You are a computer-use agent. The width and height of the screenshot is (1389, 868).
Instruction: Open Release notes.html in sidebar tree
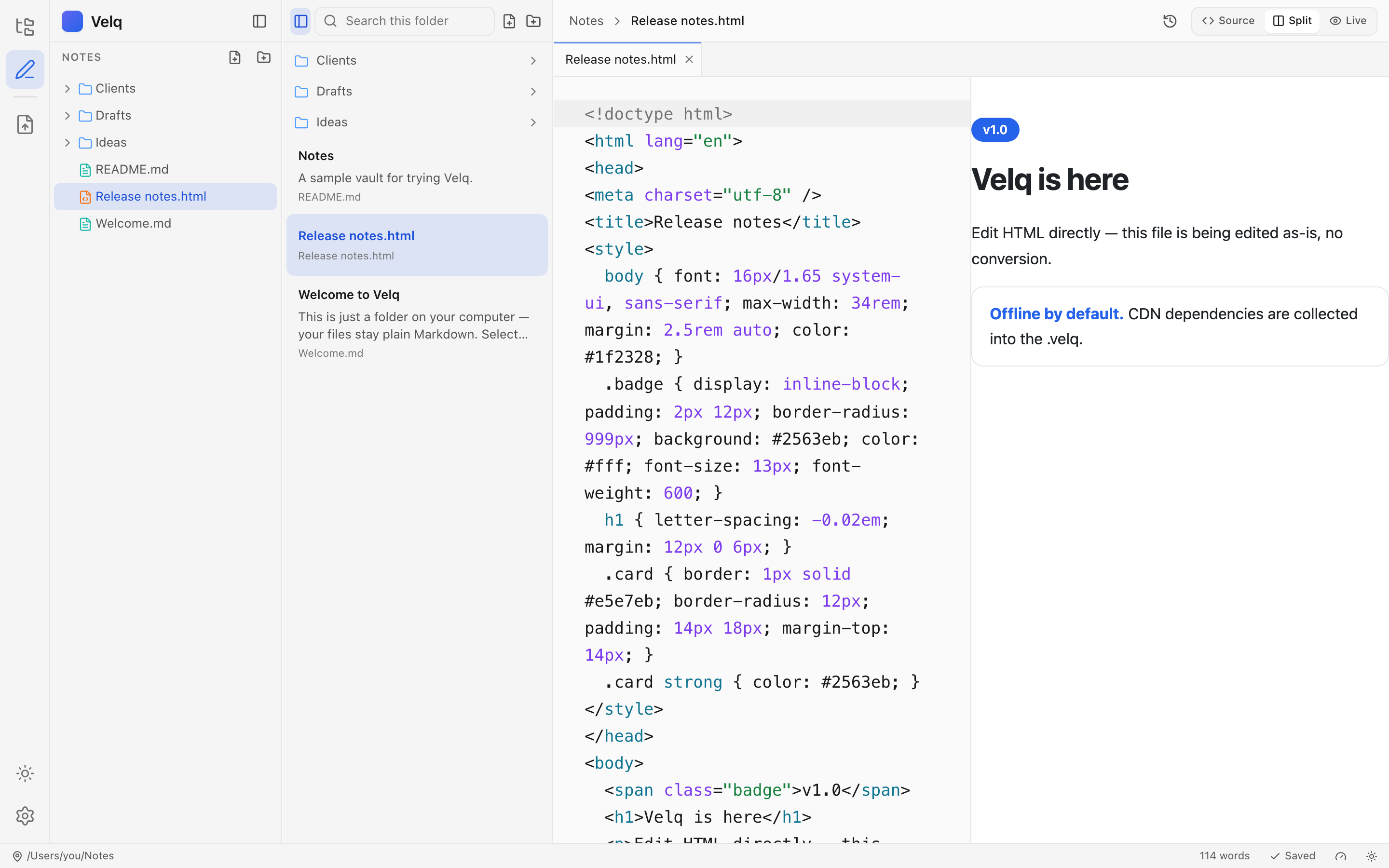(x=165, y=196)
